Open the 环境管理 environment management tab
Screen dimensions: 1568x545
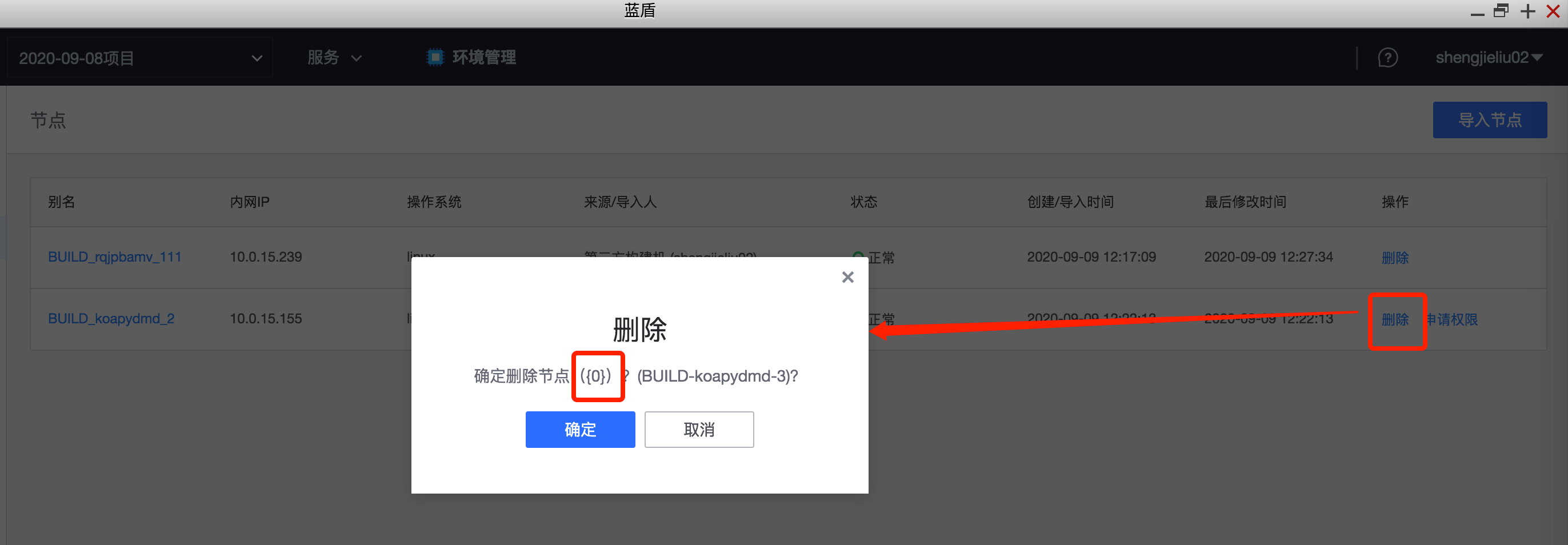tap(471, 57)
